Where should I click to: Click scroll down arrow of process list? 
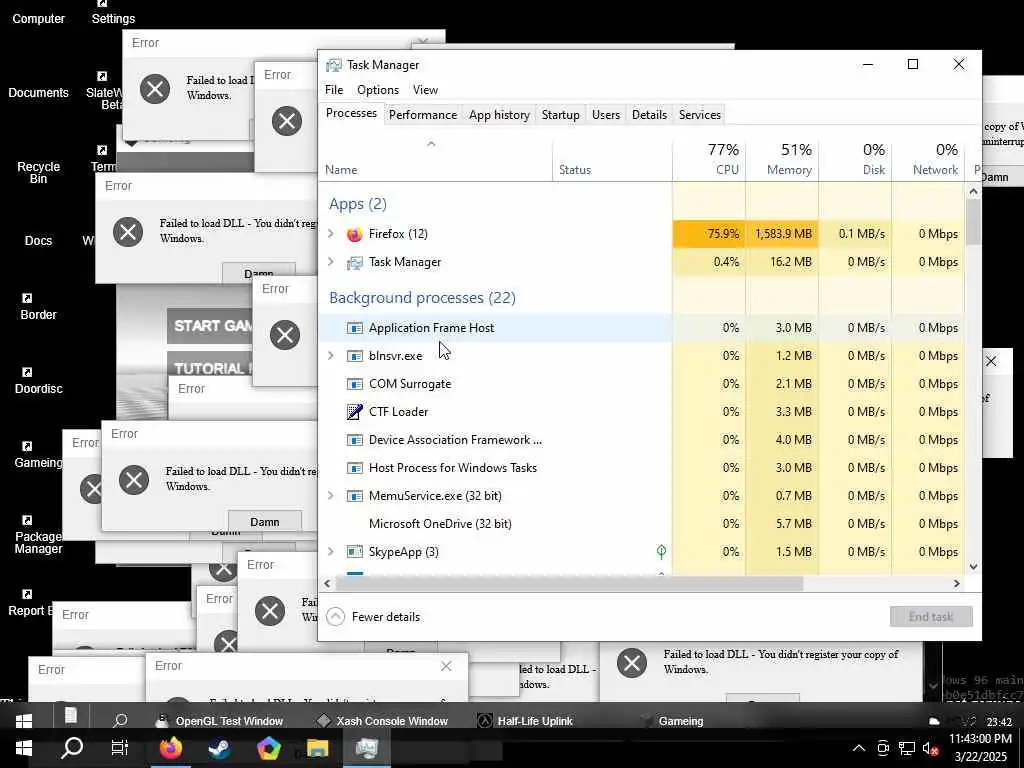(973, 567)
